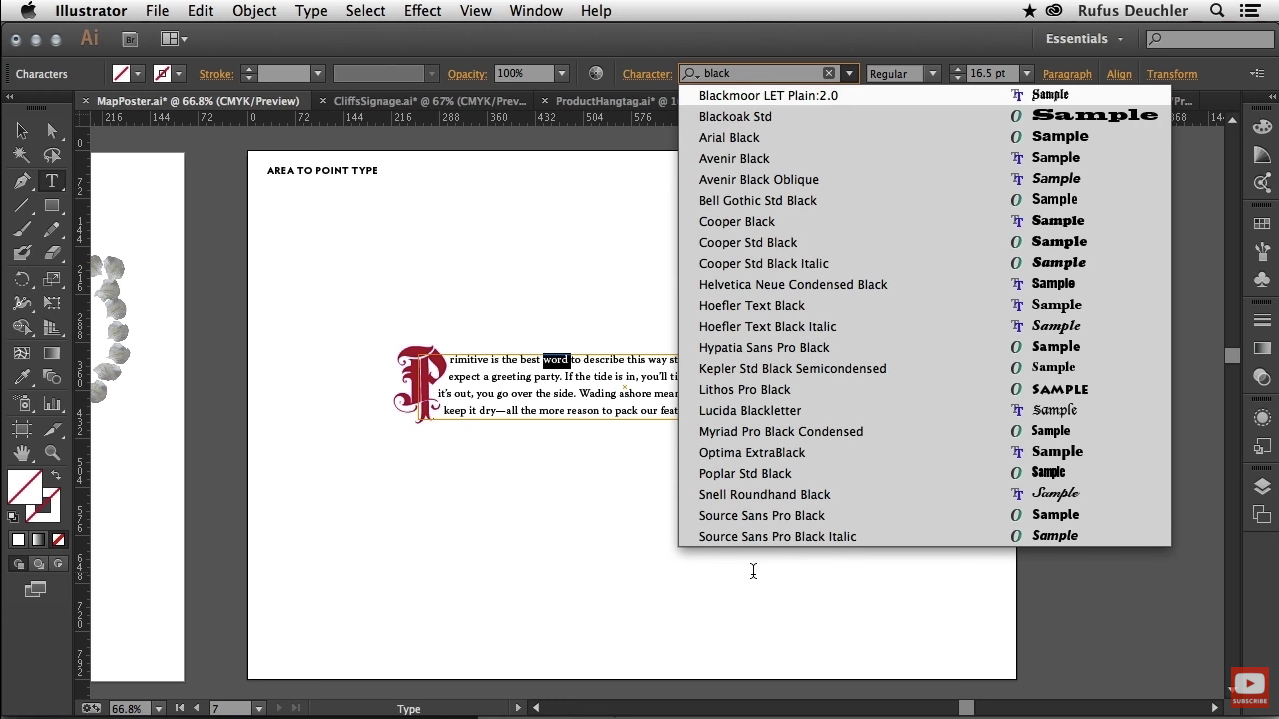
Task: Open the Paragraph panel link
Action: 1067,74
